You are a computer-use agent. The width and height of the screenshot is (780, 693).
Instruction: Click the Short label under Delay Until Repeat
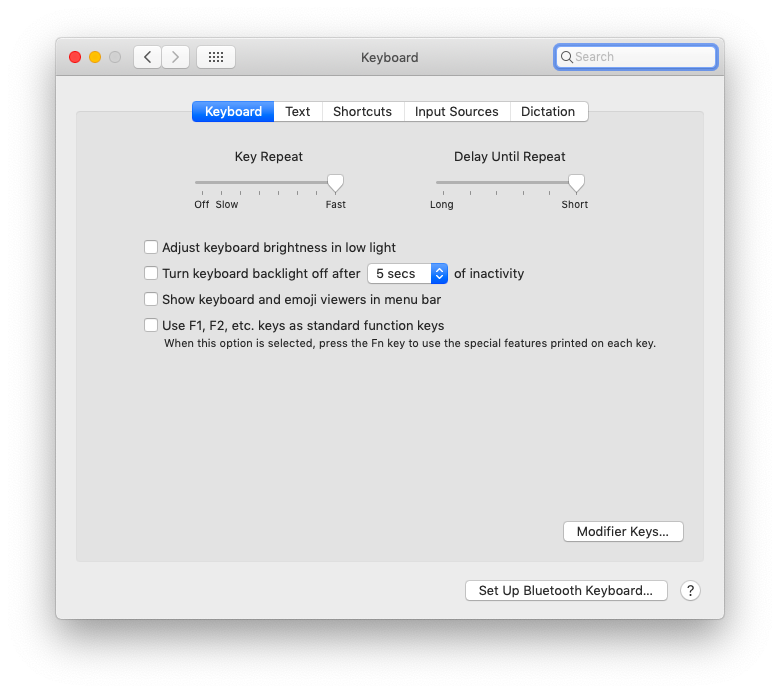(575, 204)
